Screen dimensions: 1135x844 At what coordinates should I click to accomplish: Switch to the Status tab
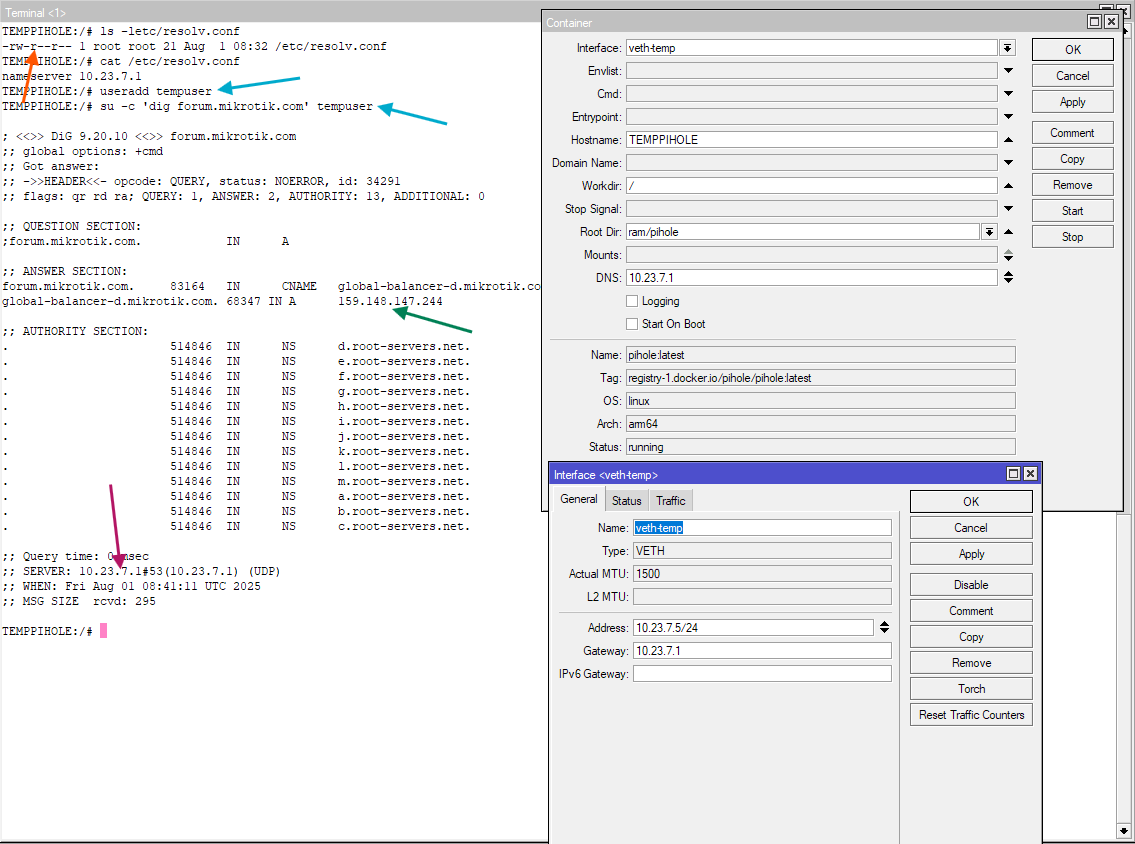[627, 501]
